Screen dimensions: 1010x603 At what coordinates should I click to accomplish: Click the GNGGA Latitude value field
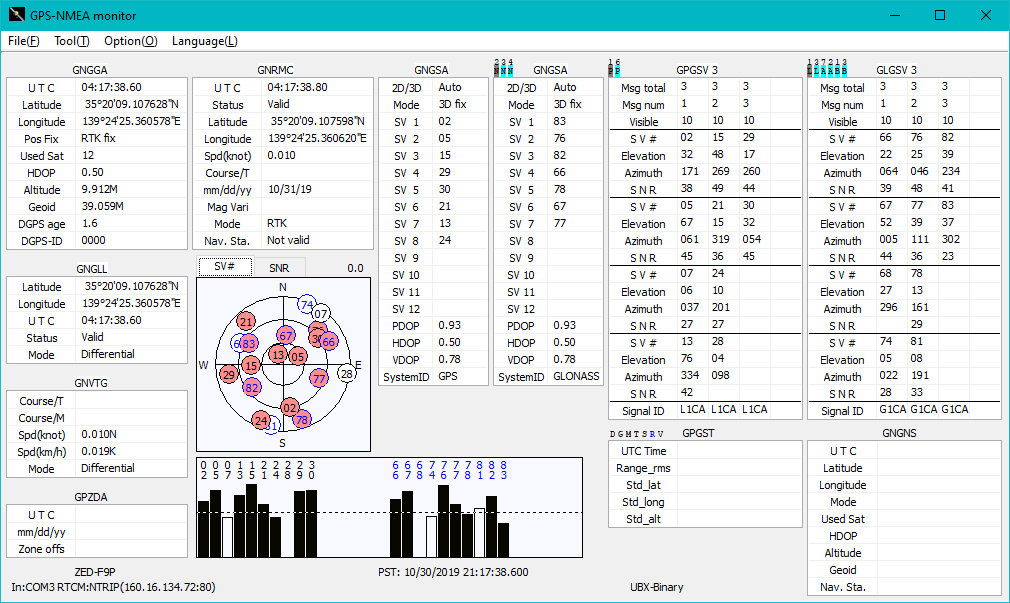130,104
